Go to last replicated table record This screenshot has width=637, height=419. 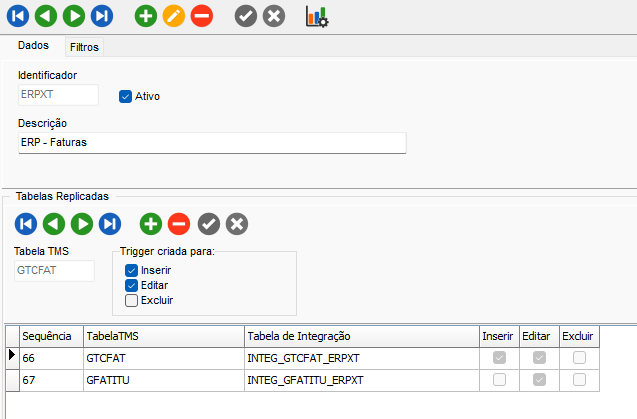(x=110, y=223)
